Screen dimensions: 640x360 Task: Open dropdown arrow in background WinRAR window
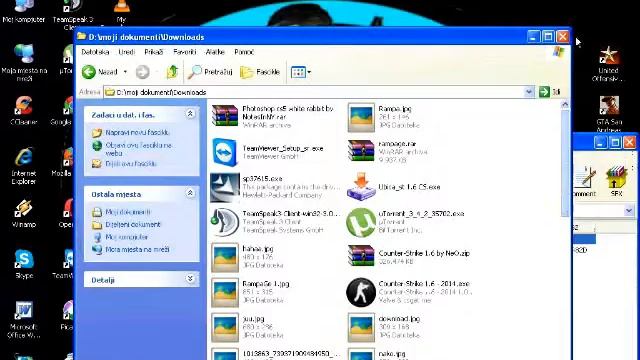point(629,211)
